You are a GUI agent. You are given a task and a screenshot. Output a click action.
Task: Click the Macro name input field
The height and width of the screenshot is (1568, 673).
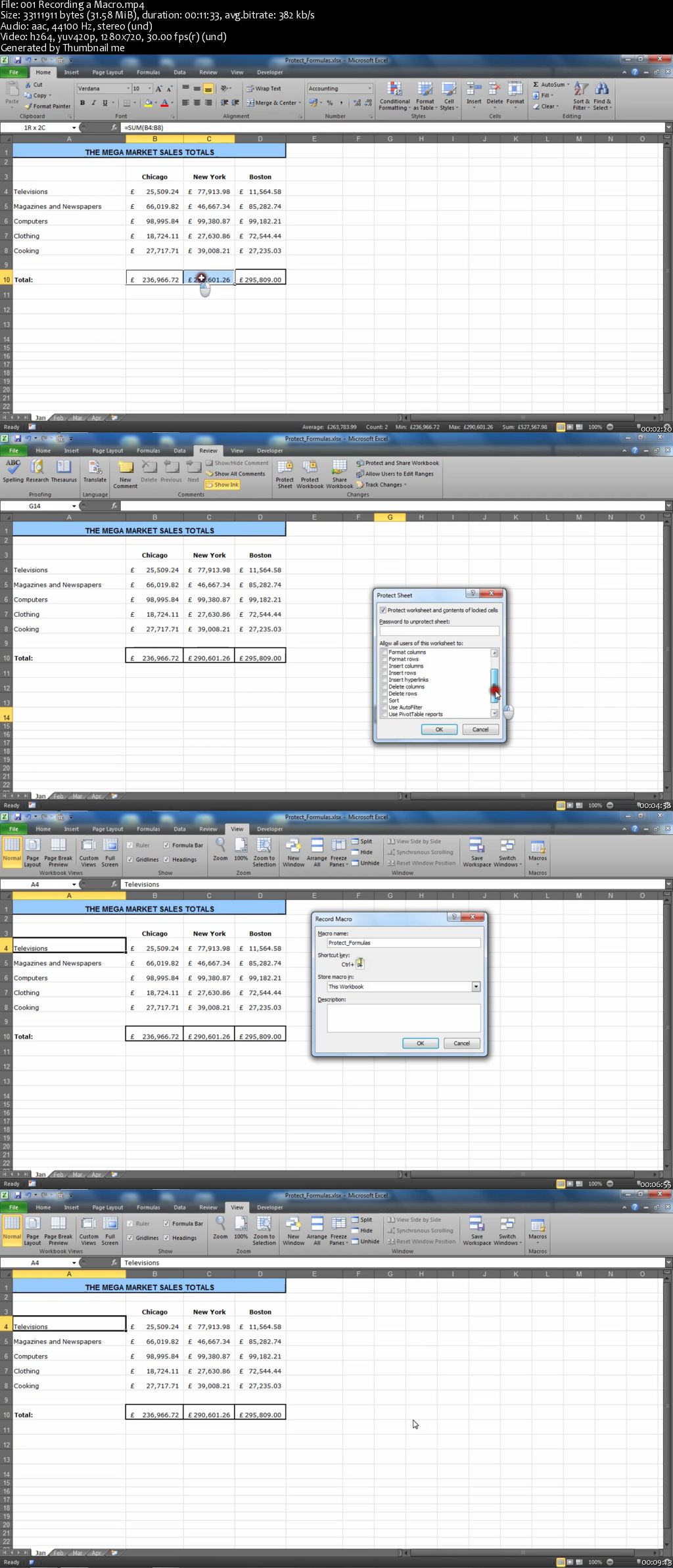click(x=404, y=943)
